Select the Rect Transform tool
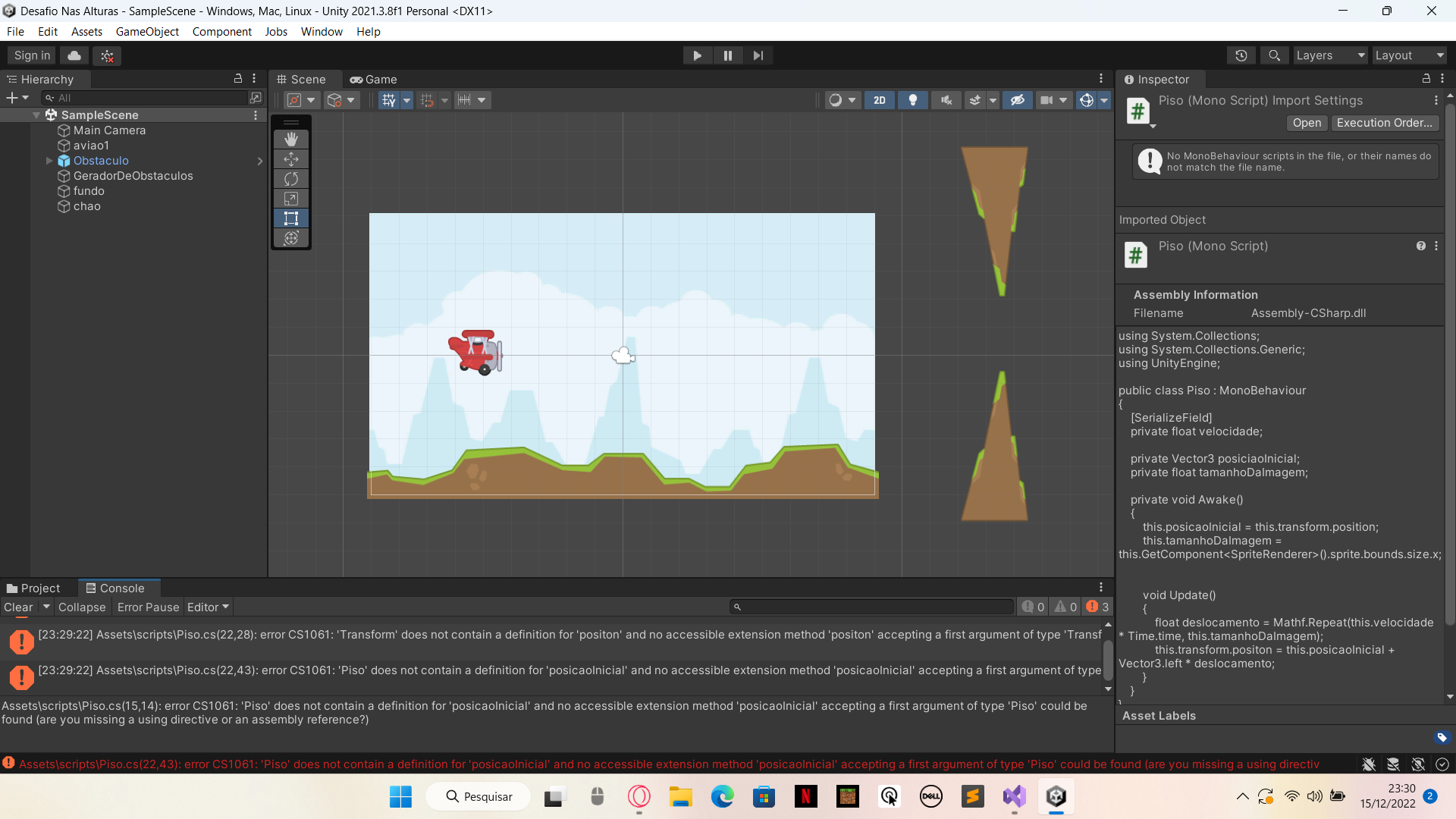 pos(290,218)
